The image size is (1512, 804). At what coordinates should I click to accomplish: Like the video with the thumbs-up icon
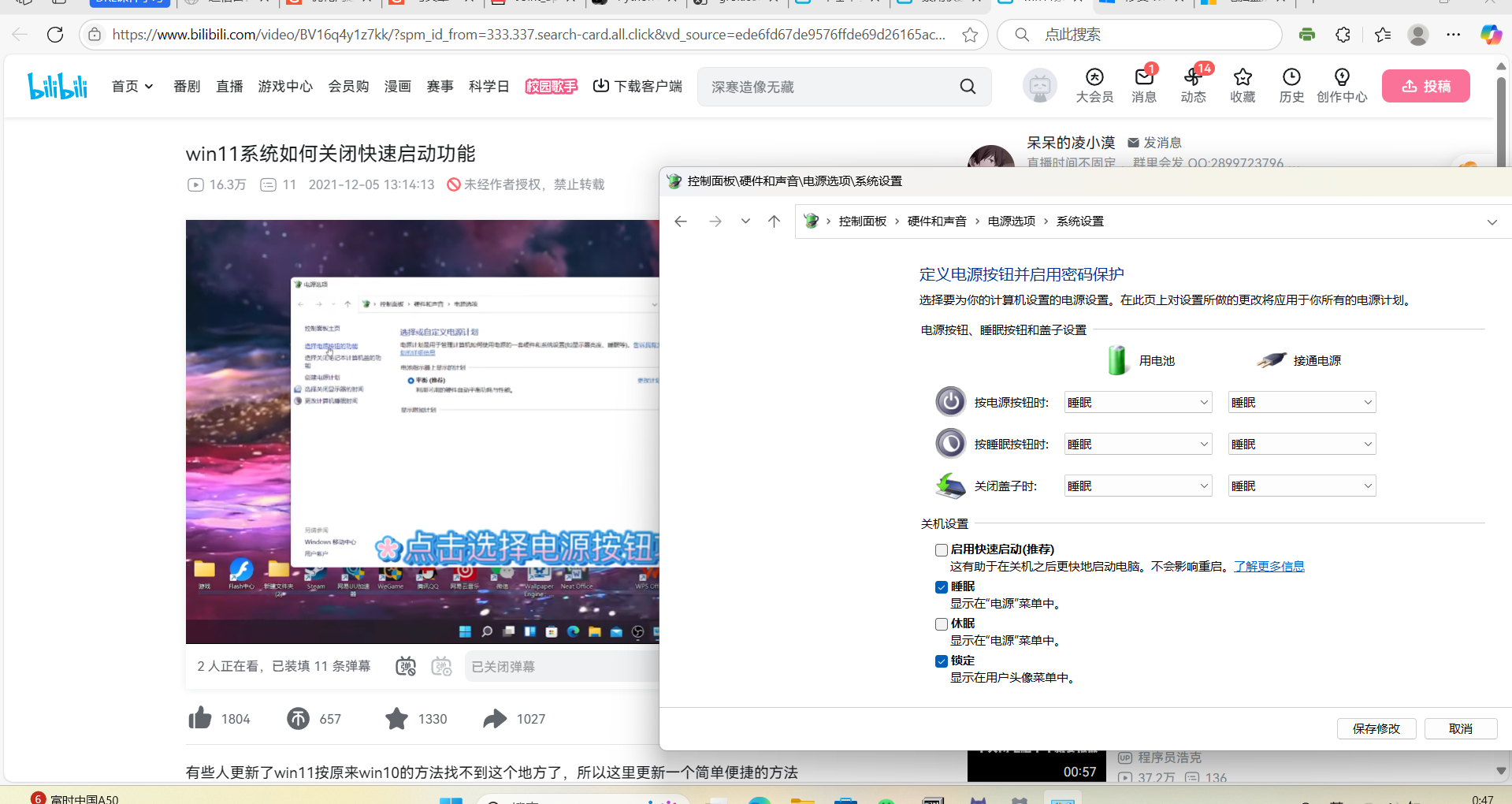coord(200,718)
